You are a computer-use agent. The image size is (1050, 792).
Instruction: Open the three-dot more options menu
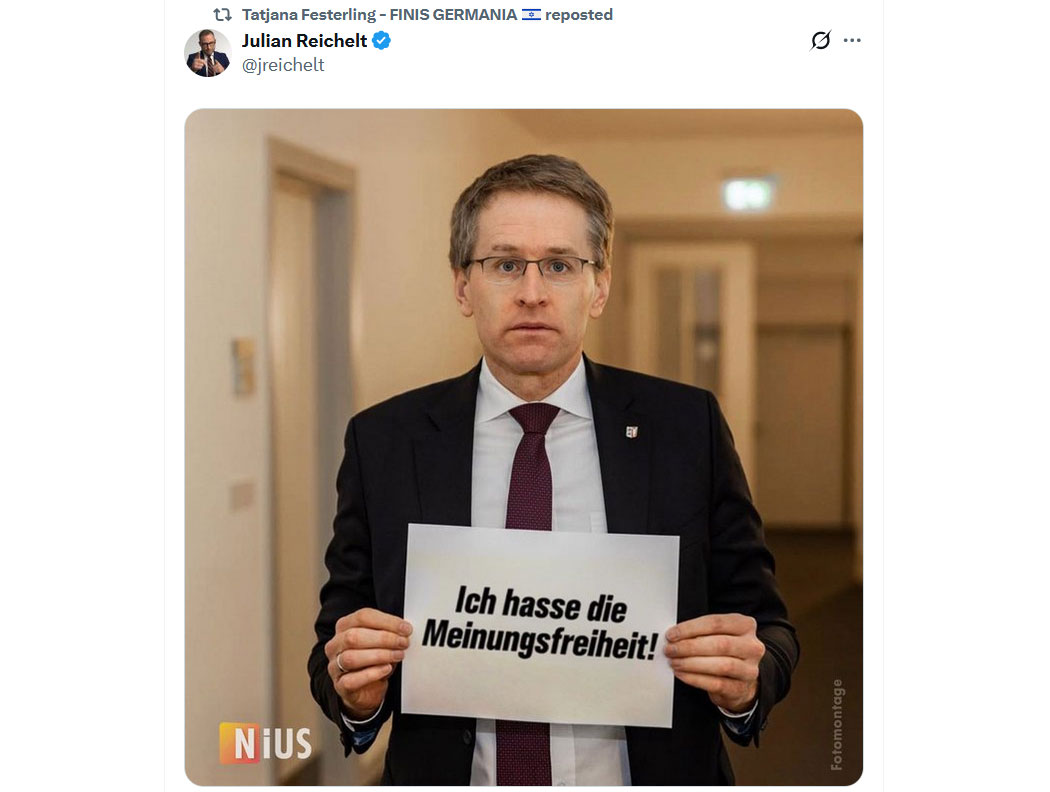[x=852, y=41]
